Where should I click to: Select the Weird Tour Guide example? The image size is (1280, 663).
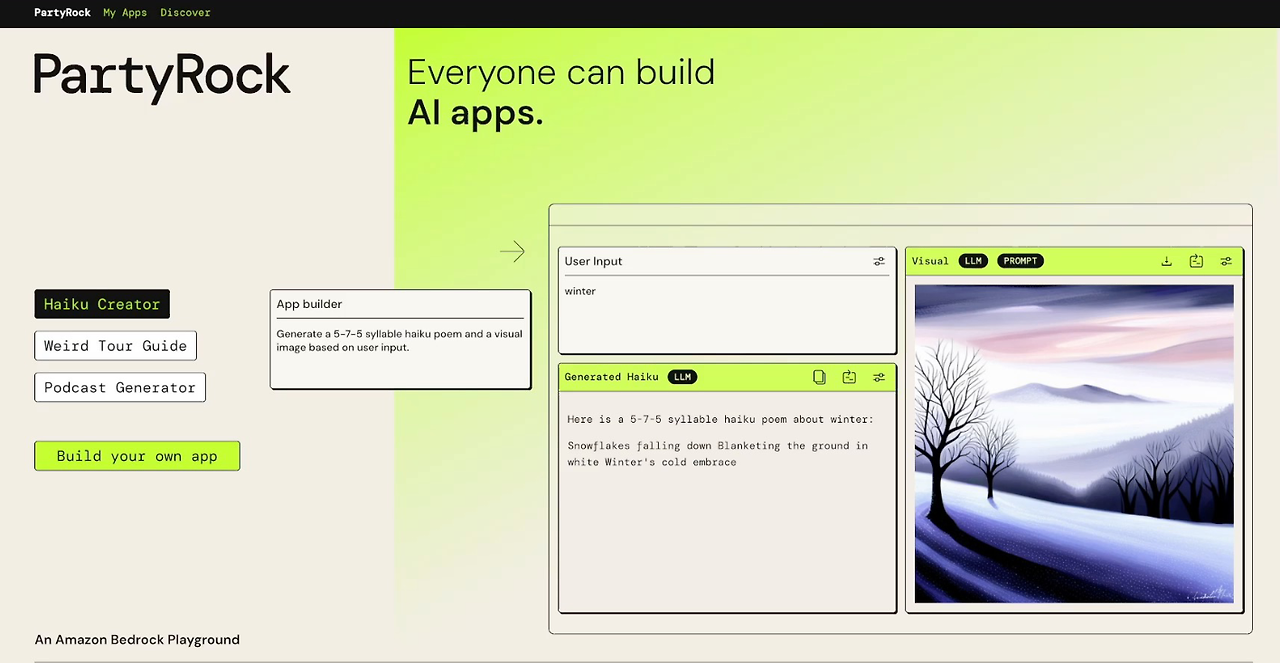click(x=116, y=346)
